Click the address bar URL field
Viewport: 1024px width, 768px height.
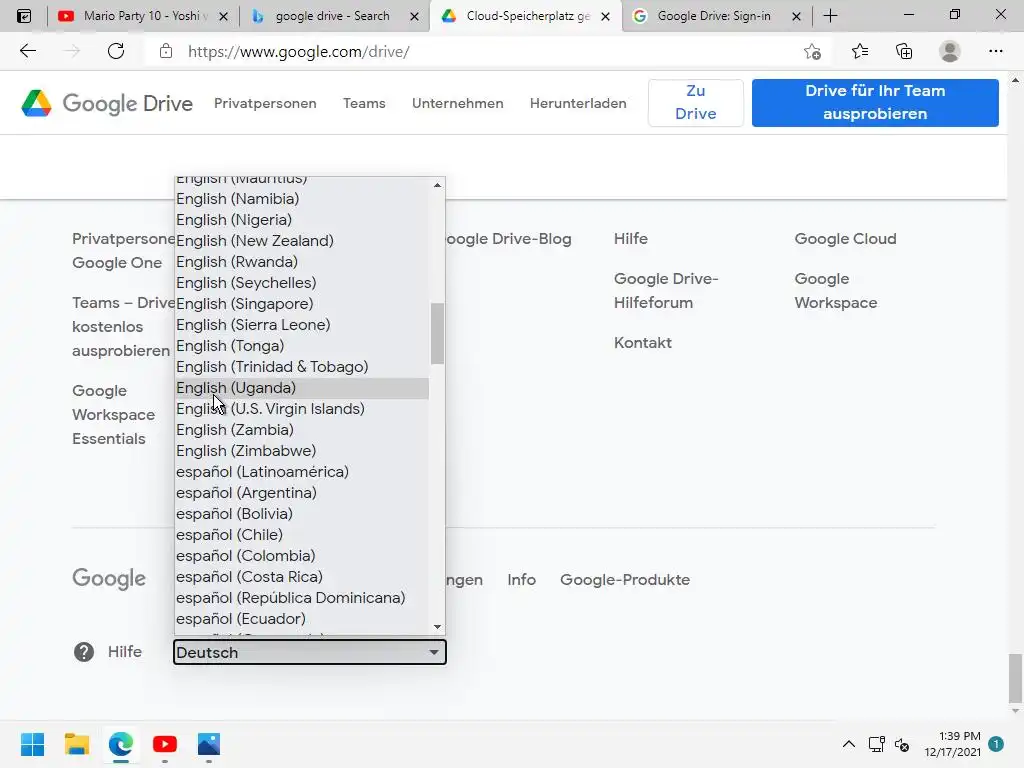point(477,52)
